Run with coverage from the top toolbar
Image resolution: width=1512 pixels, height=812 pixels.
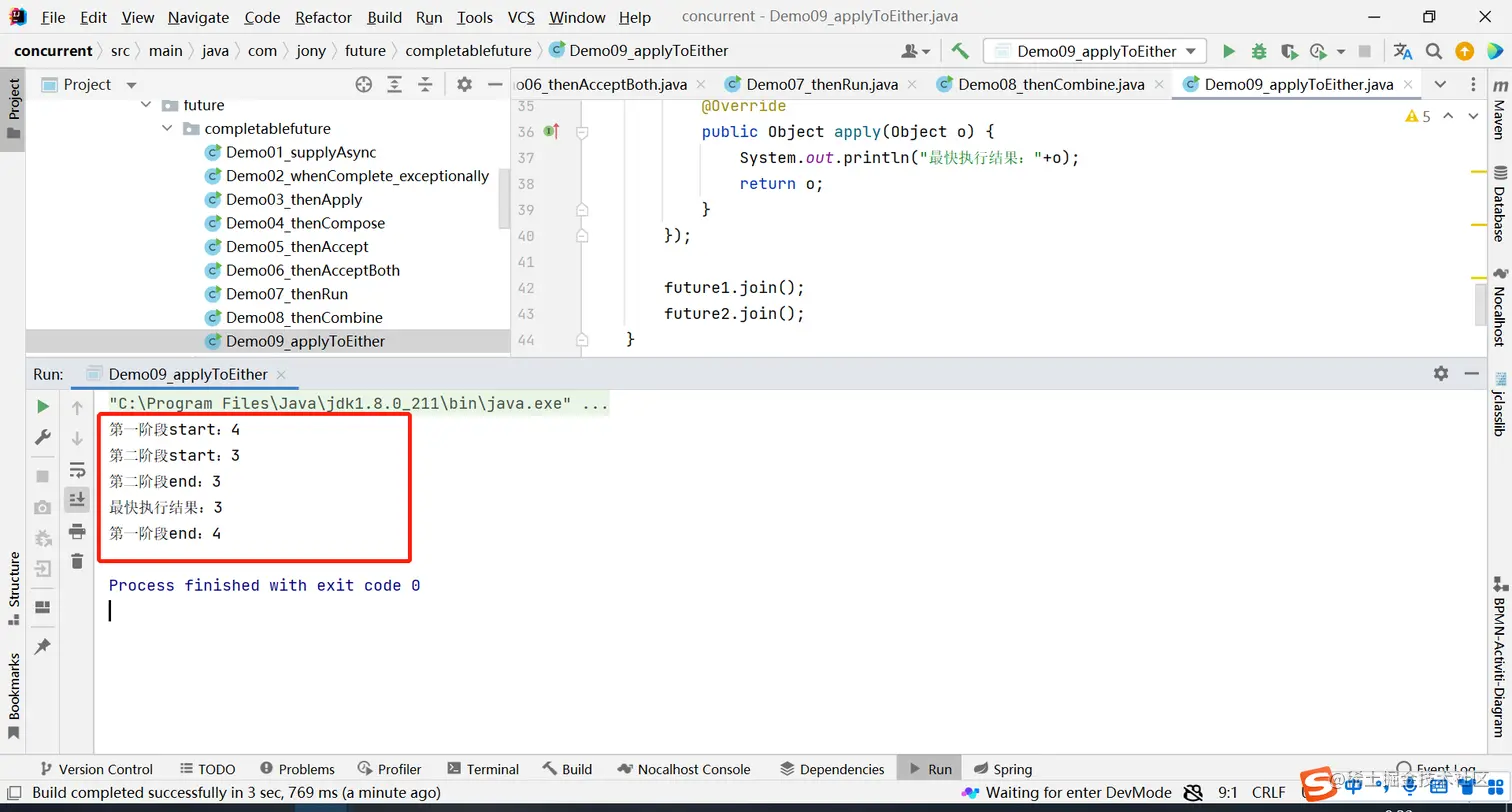click(1289, 51)
